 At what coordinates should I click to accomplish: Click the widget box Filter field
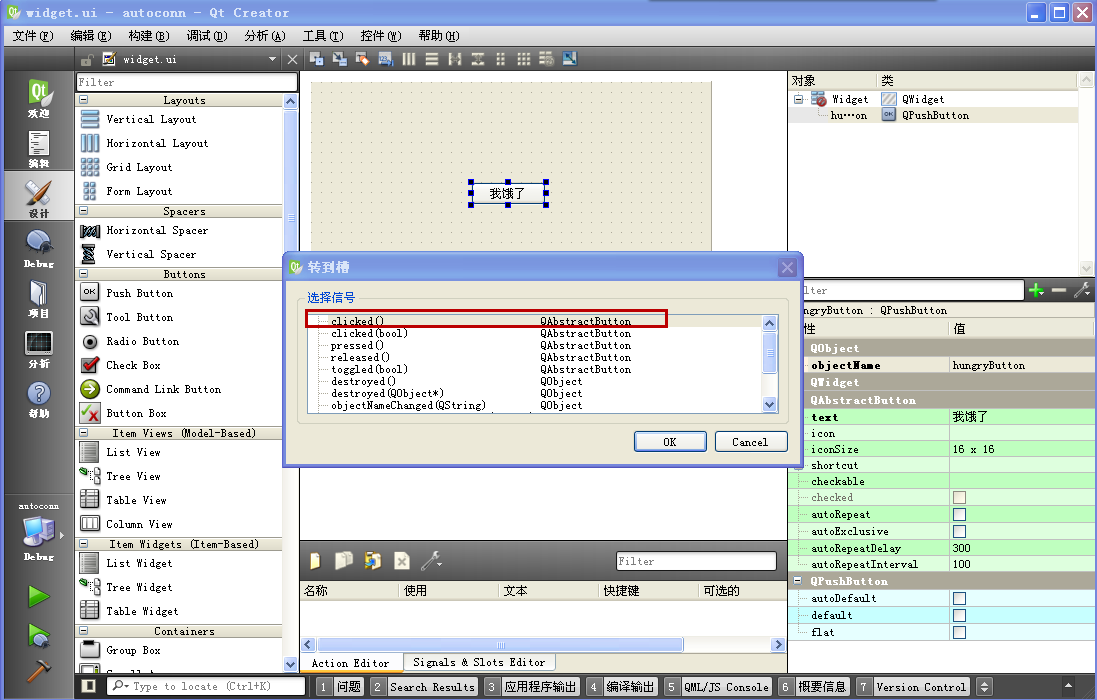pyautogui.click(x=187, y=82)
